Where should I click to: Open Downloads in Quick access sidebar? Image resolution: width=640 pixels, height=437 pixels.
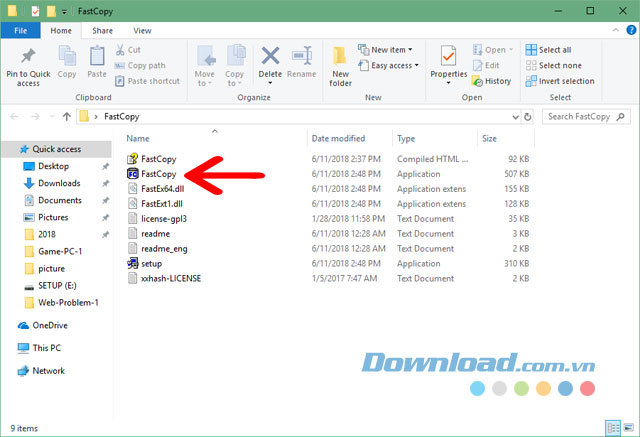[60, 183]
